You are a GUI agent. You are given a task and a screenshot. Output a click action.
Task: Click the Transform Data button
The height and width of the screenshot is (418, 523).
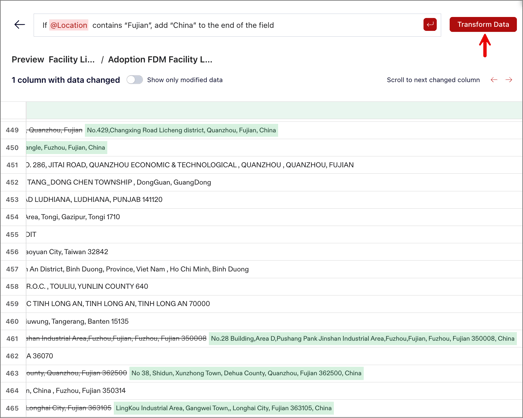[x=483, y=24]
